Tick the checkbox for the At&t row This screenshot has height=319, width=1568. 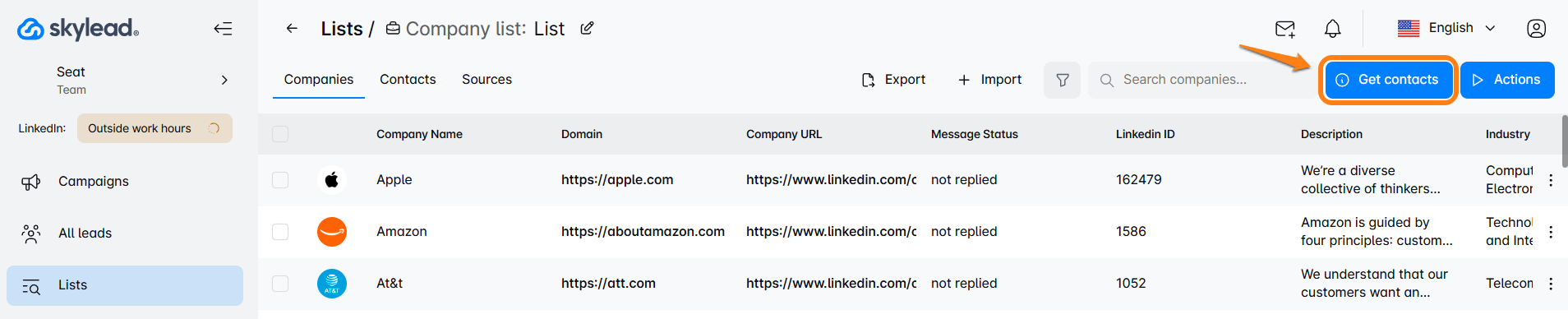click(280, 284)
